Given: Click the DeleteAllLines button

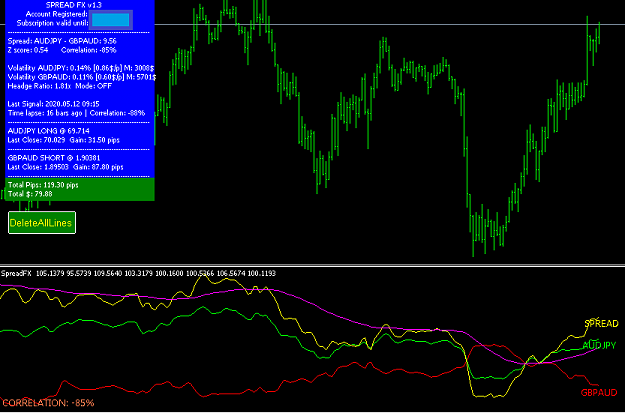Looking at the screenshot, I should tap(42, 222).
